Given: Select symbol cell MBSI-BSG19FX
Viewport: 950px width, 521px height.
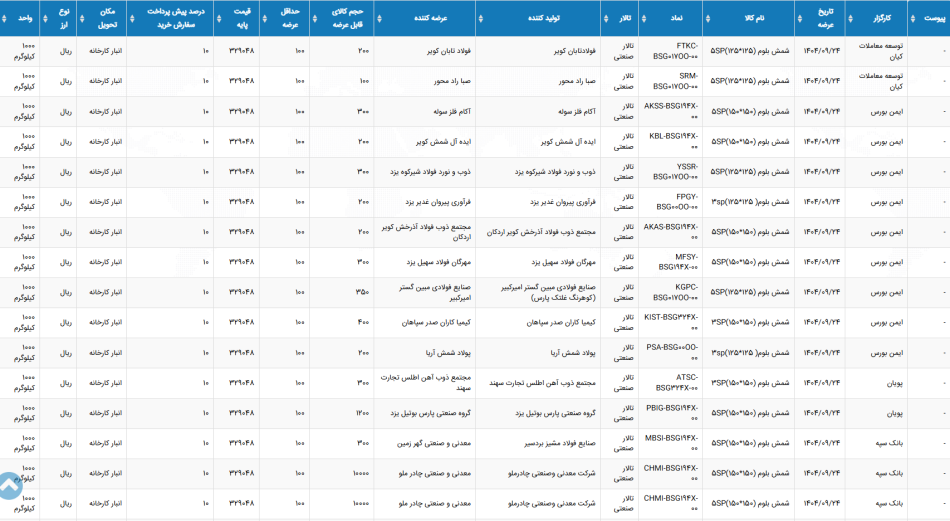Looking at the screenshot, I should [x=671, y=443].
